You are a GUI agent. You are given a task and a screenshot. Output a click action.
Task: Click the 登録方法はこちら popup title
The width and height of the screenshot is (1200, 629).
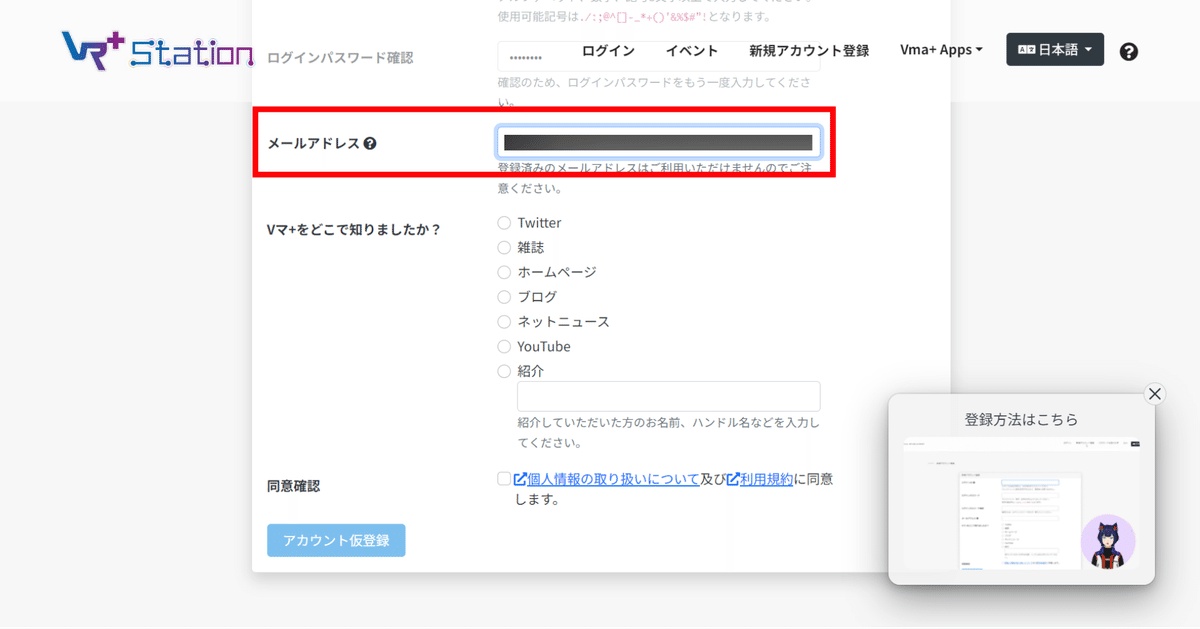[1021, 420]
